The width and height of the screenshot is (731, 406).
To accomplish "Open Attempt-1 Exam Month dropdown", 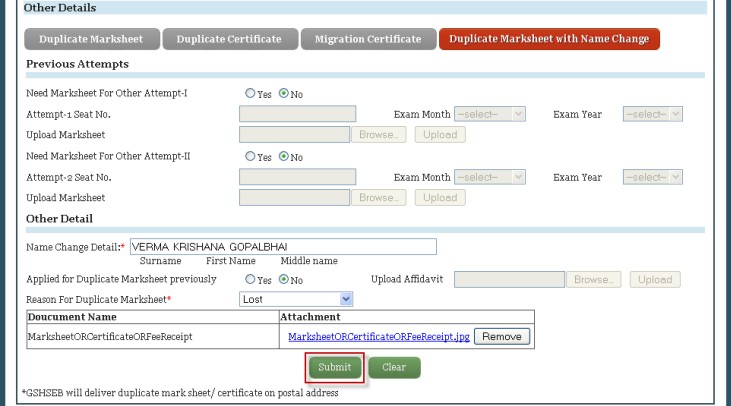I will [x=490, y=115].
